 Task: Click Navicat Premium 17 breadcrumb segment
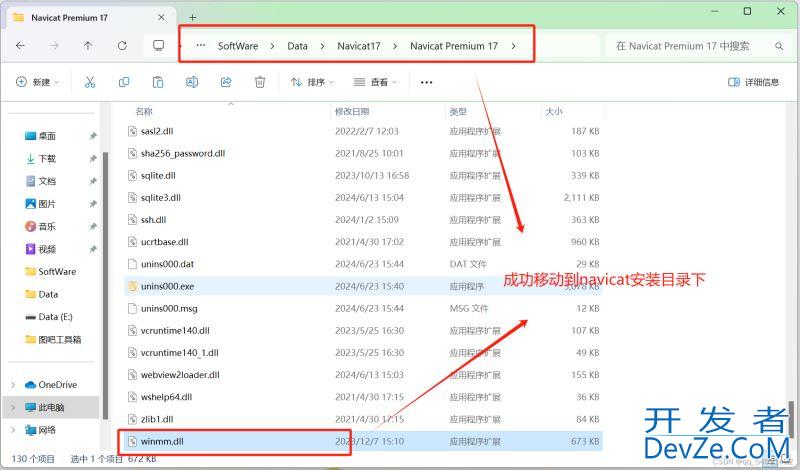pyautogui.click(x=454, y=46)
